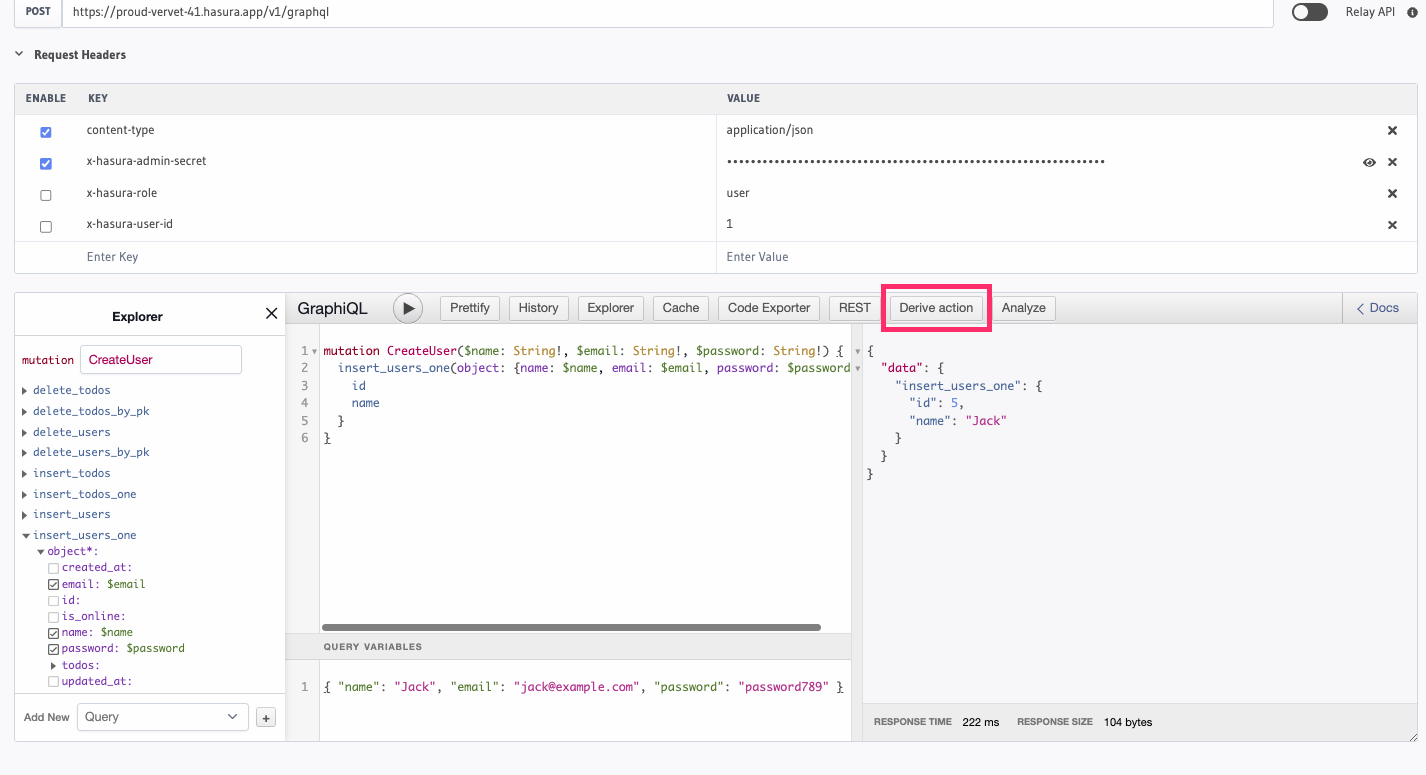Enable the x-hasura-role header checkbox
This screenshot has height=775, width=1426.
46,195
